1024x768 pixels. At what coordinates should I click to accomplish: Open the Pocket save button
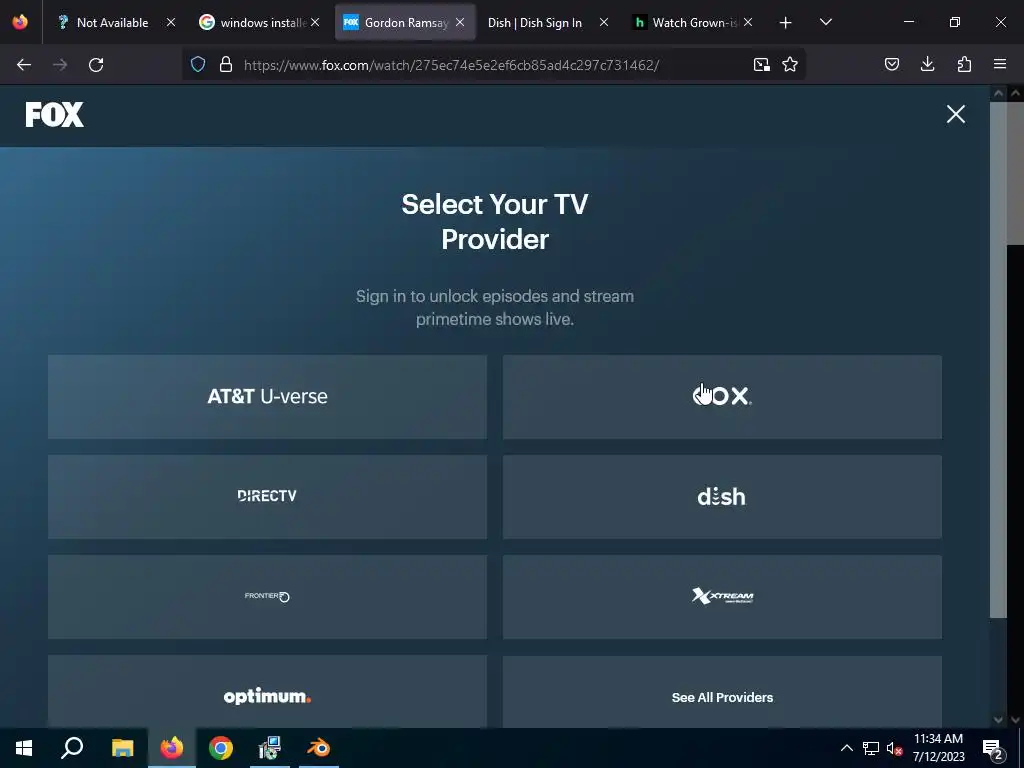tap(891, 64)
